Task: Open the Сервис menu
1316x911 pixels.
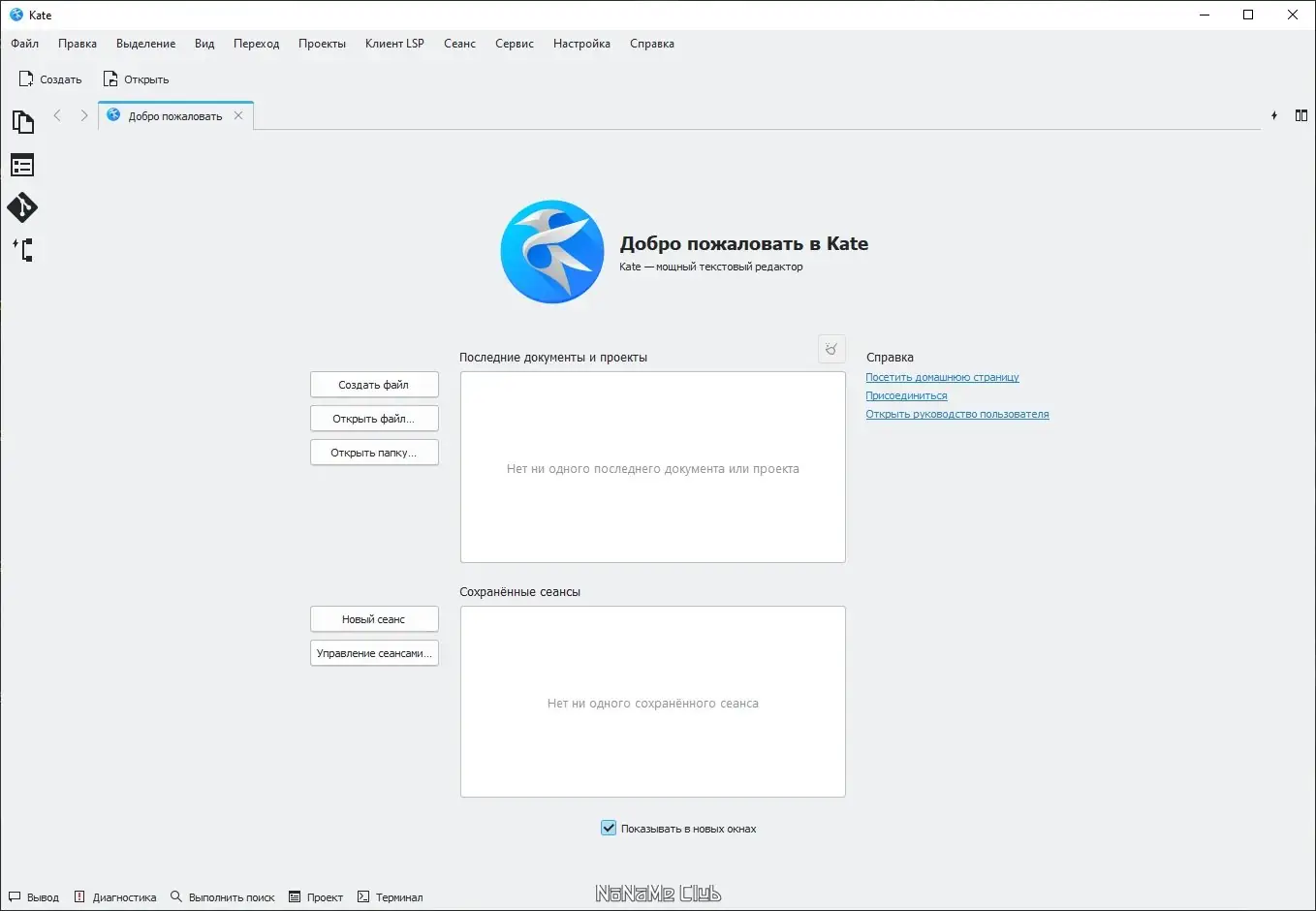Action: point(515,44)
